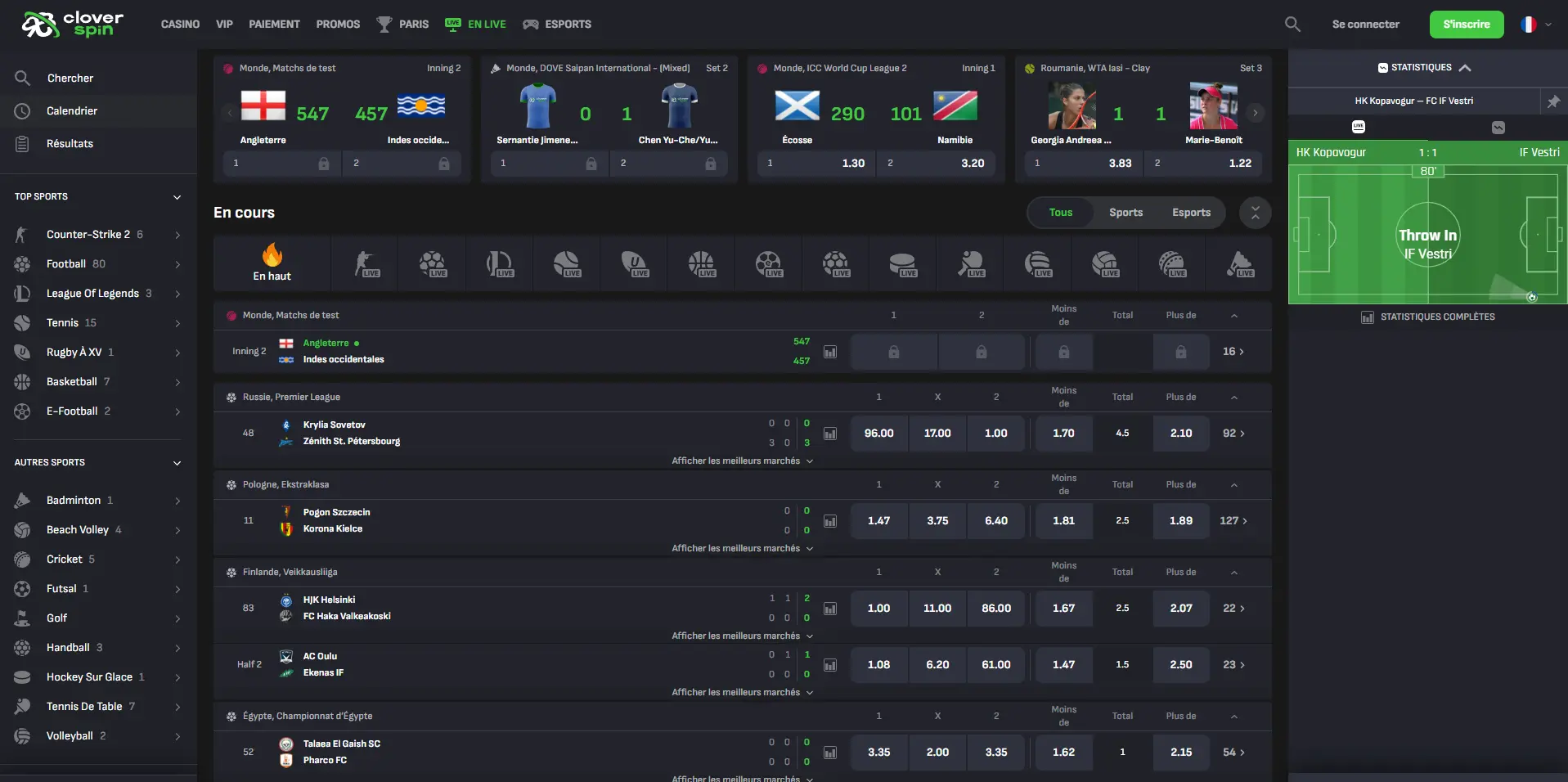This screenshot has width=1568, height=782.
Task: Open stats icon for Angleterre cricket match
Action: [830, 352]
